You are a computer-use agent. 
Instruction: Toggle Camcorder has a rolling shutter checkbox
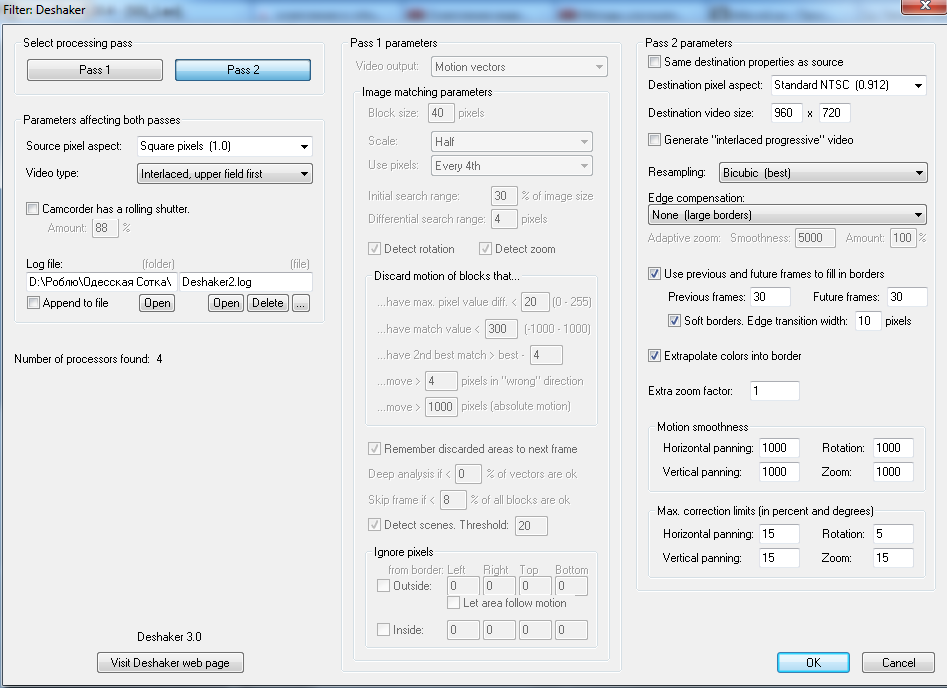(33, 209)
